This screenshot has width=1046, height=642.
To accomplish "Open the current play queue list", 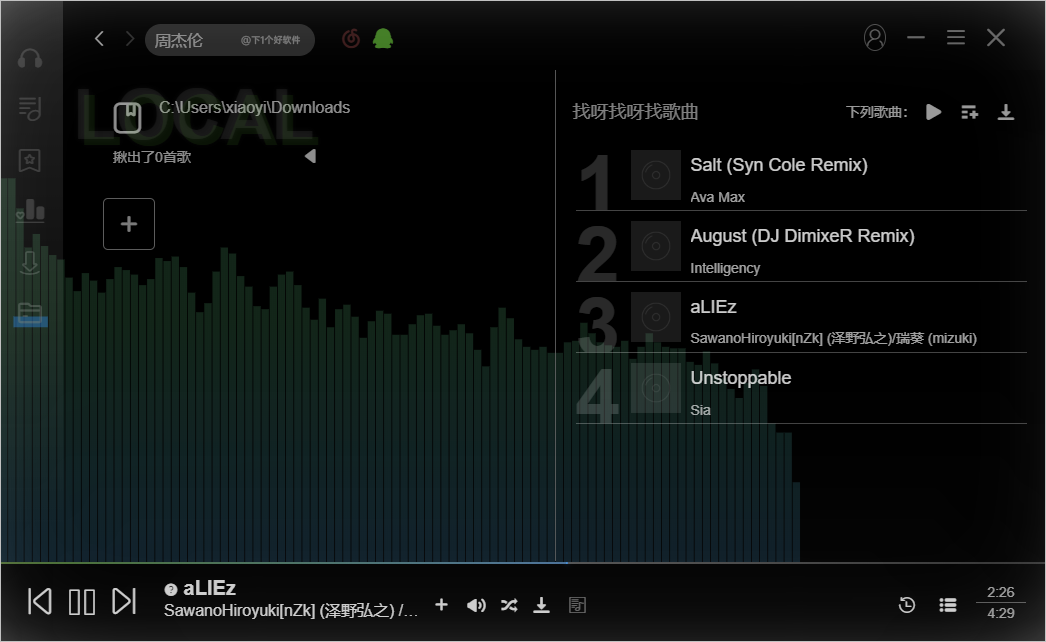I will click(947, 605).
